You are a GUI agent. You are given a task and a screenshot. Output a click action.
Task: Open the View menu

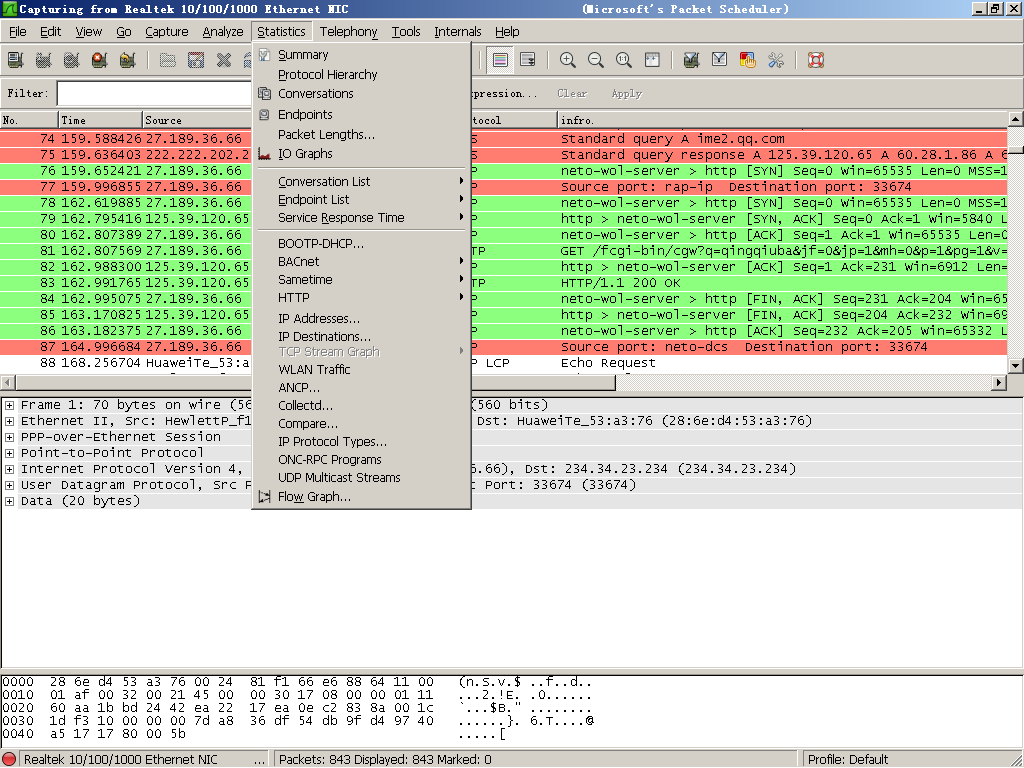[88, 31]
